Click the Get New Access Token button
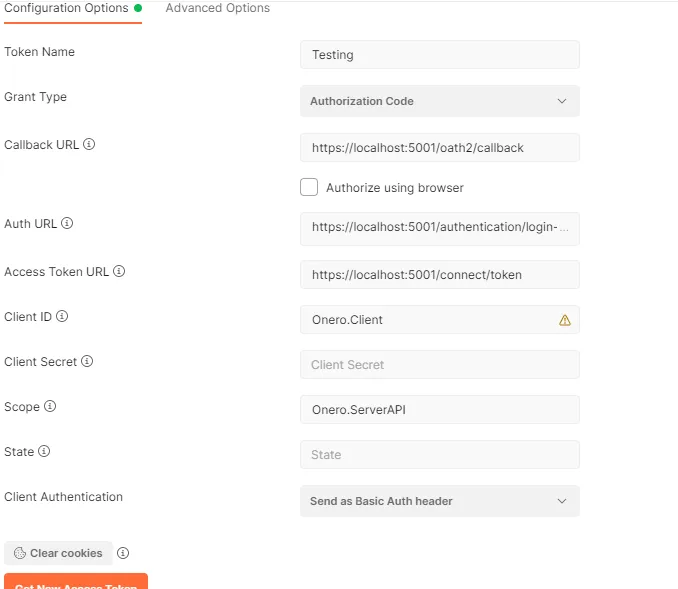This screenshot has width=678, height=589. (x=76, y=582)
